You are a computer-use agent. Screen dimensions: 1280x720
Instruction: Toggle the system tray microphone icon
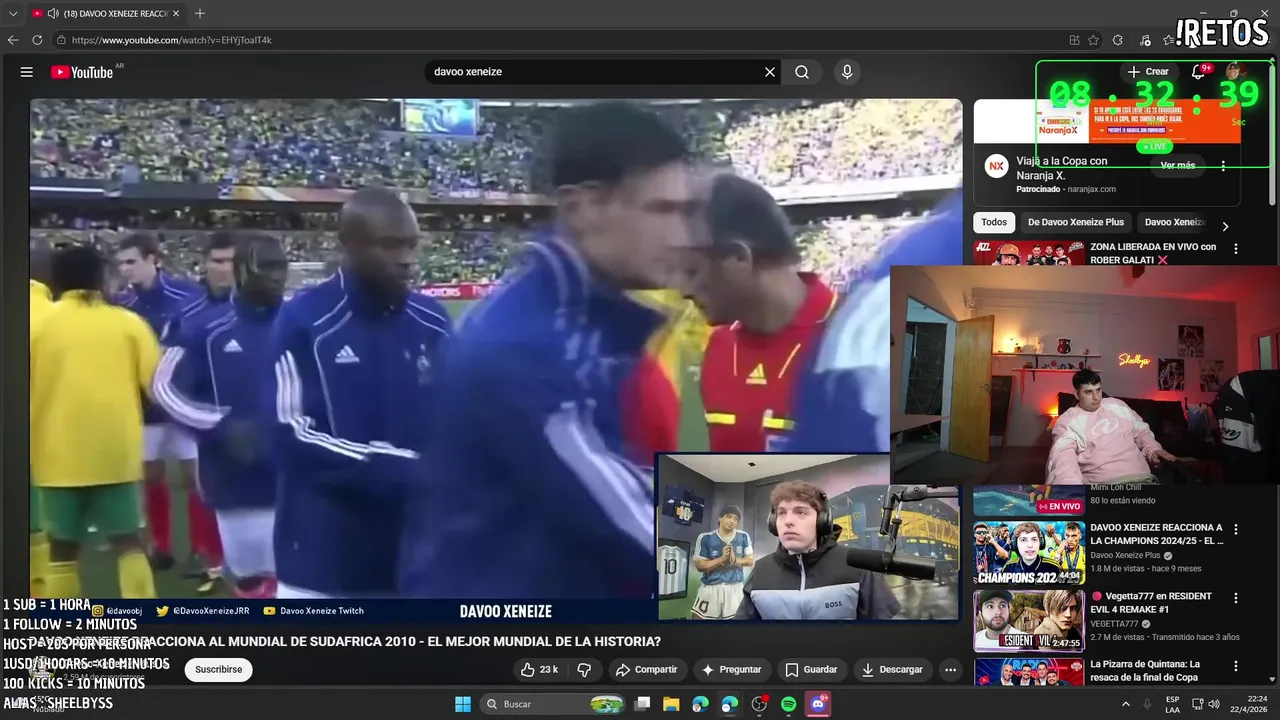(x=1147, y=704)
